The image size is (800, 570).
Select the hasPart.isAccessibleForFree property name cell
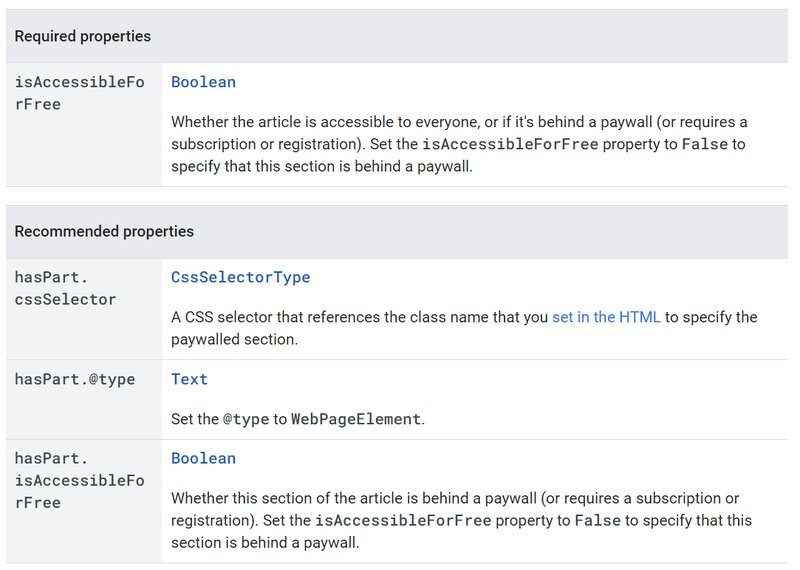coord(80,481)
